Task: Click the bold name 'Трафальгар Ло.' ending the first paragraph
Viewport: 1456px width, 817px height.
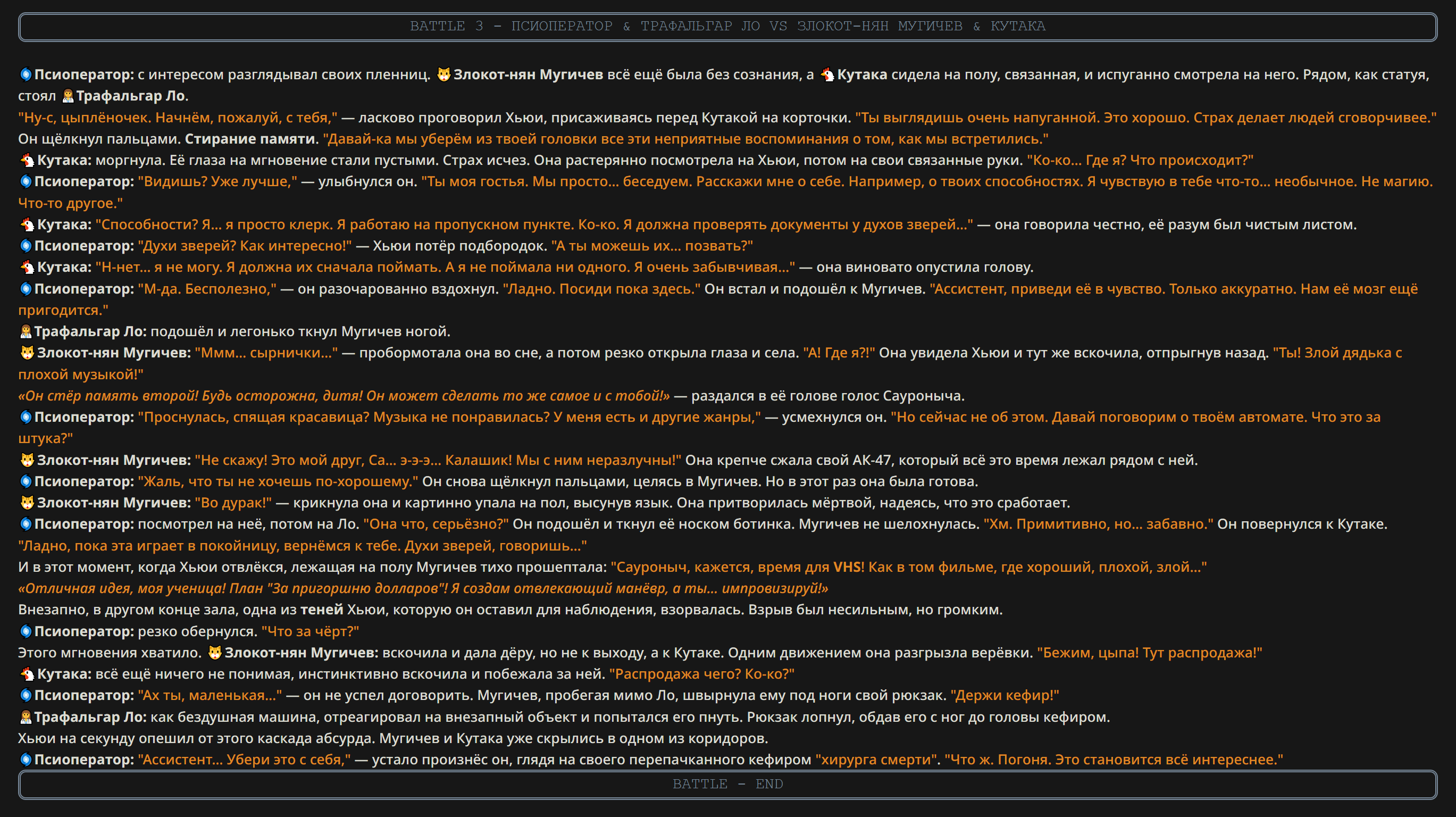Action: click(x=132, y=96)
